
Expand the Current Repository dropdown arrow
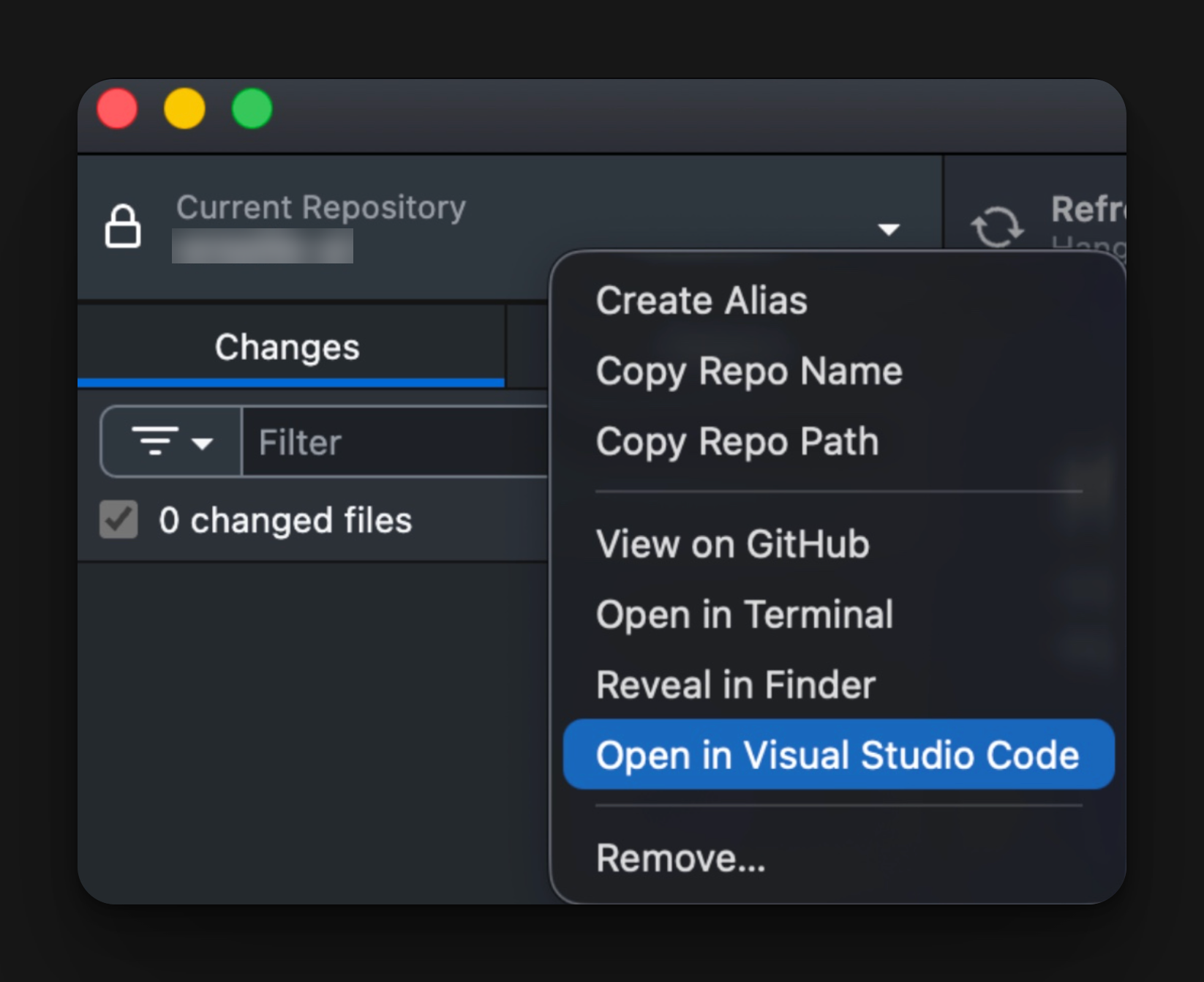tap(889, 230)
